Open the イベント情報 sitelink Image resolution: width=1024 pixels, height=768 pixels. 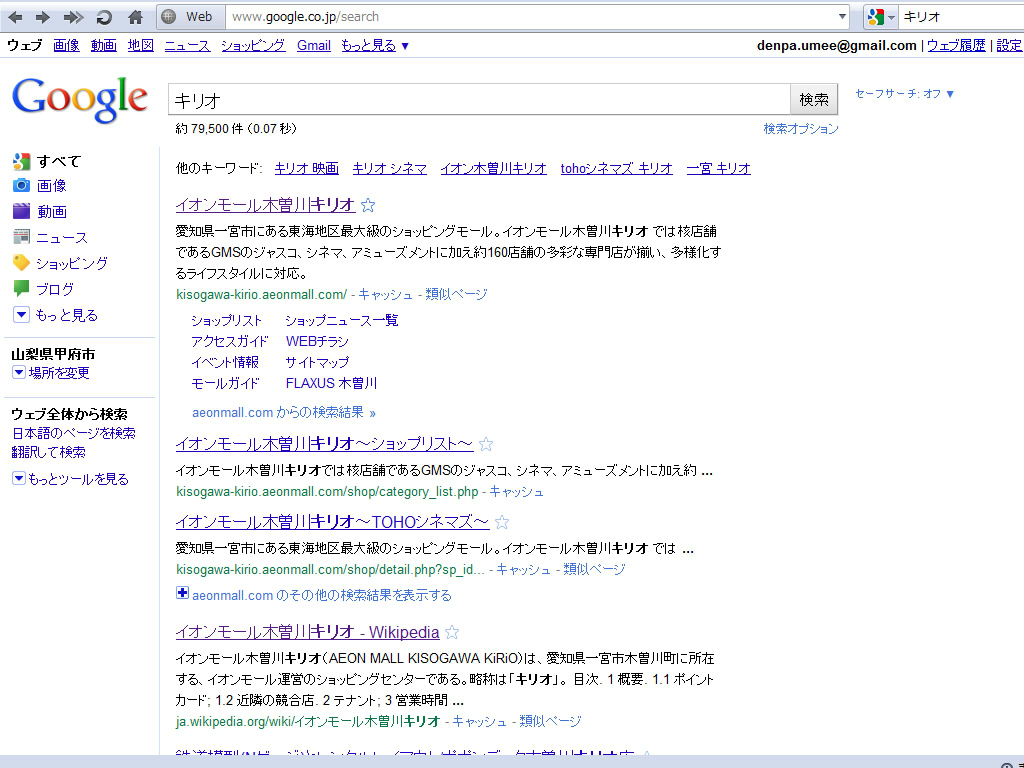click(x=225, y=362)
